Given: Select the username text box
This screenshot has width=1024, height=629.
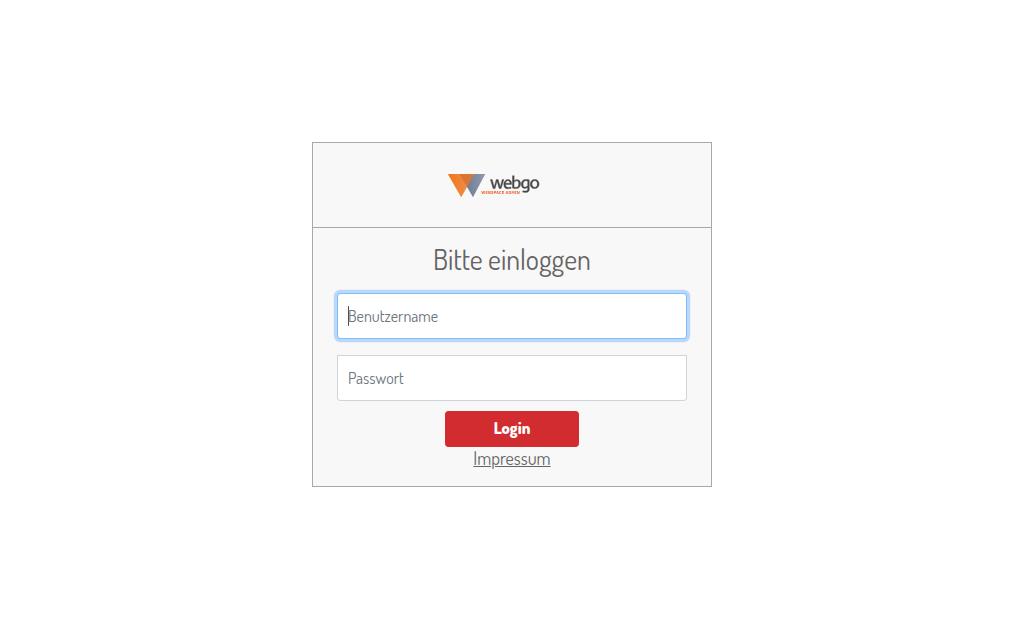Looking at the screenshot, I should tap(511, 316).
